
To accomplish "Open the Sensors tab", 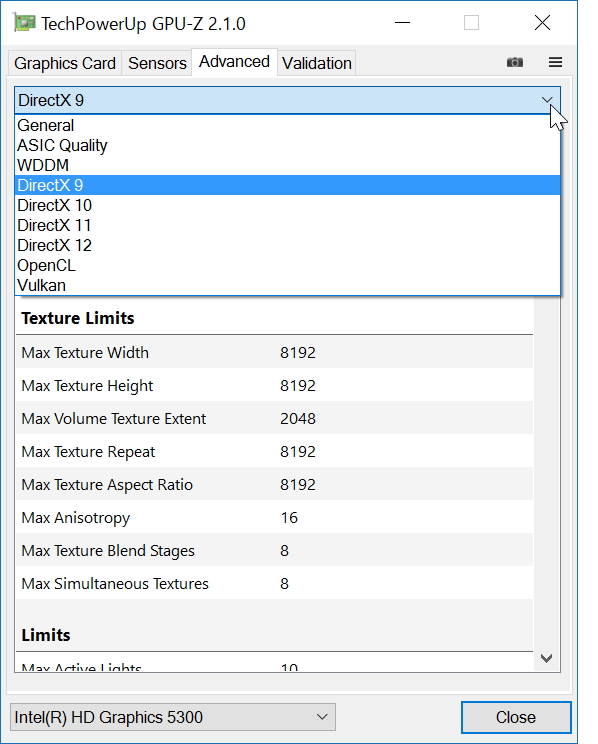I will coord(157,63).
